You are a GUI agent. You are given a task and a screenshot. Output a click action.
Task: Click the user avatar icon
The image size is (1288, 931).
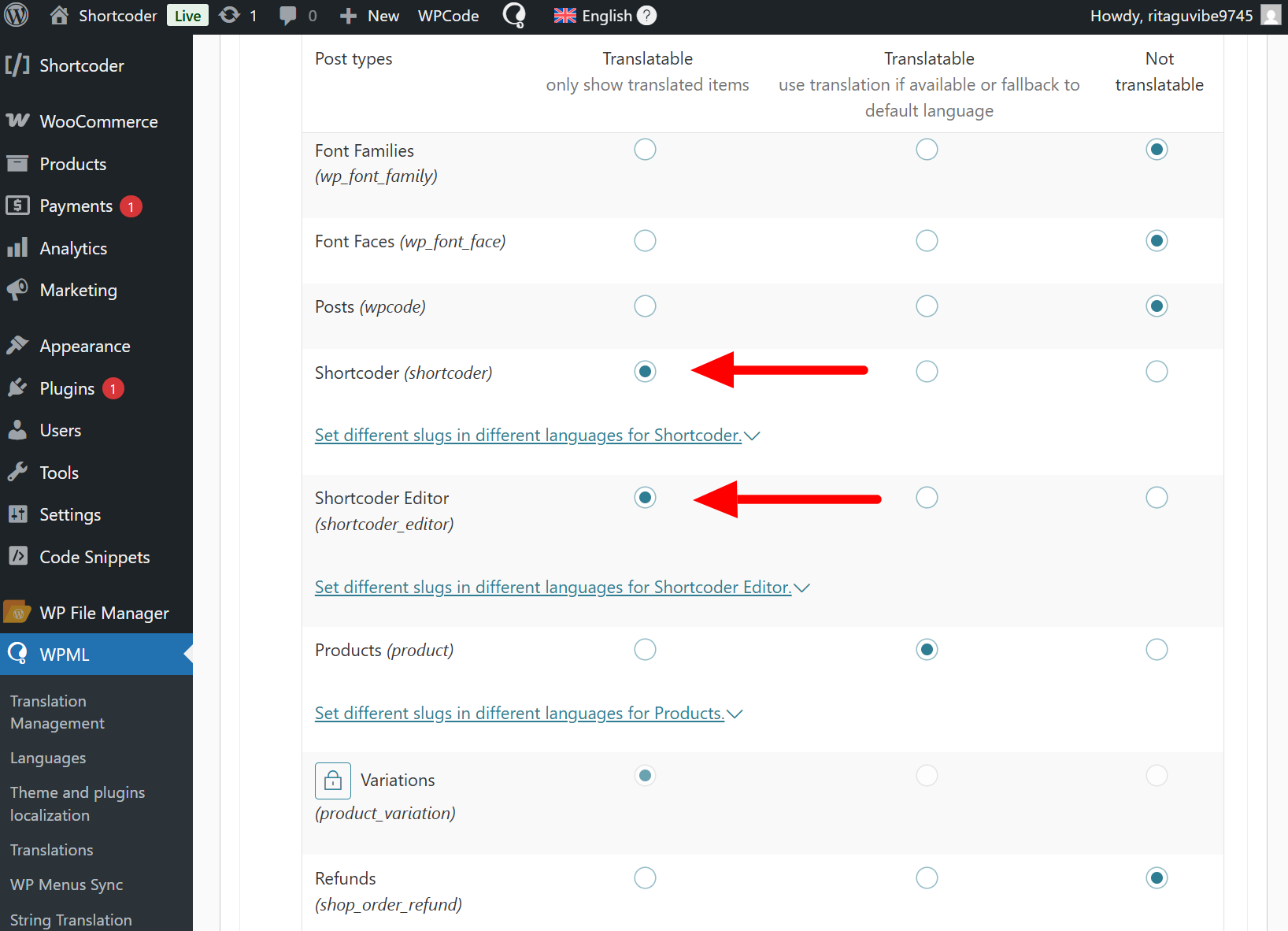[x=1271, y=15]
